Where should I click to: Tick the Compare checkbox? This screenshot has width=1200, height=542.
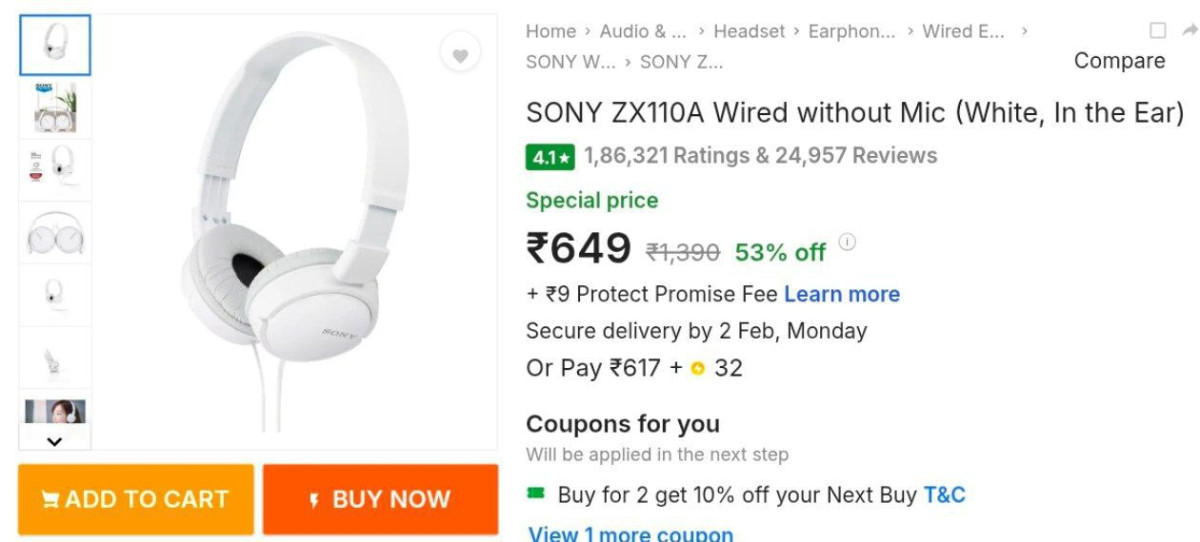tap(1158, 31)
